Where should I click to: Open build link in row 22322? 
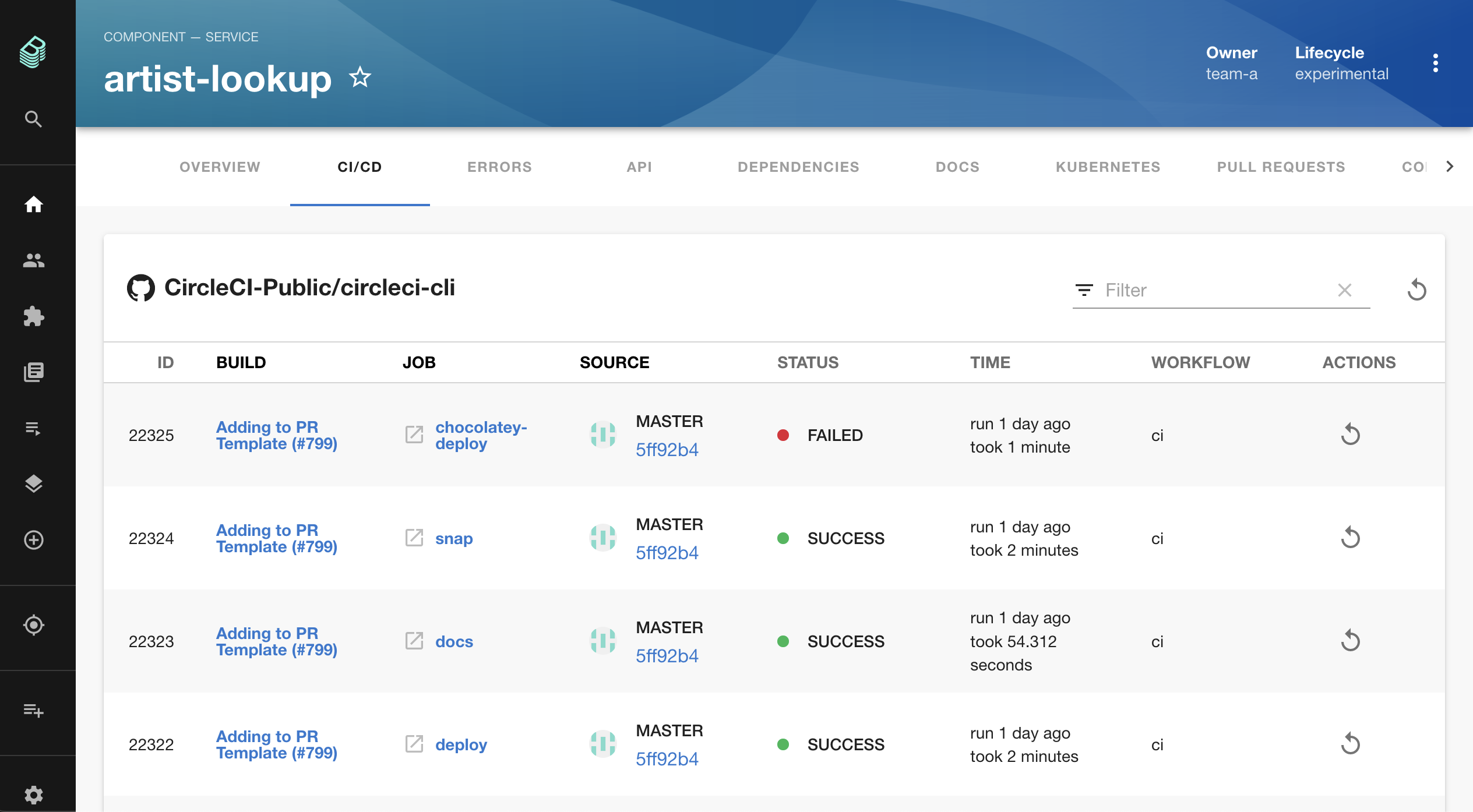point(277,744)
